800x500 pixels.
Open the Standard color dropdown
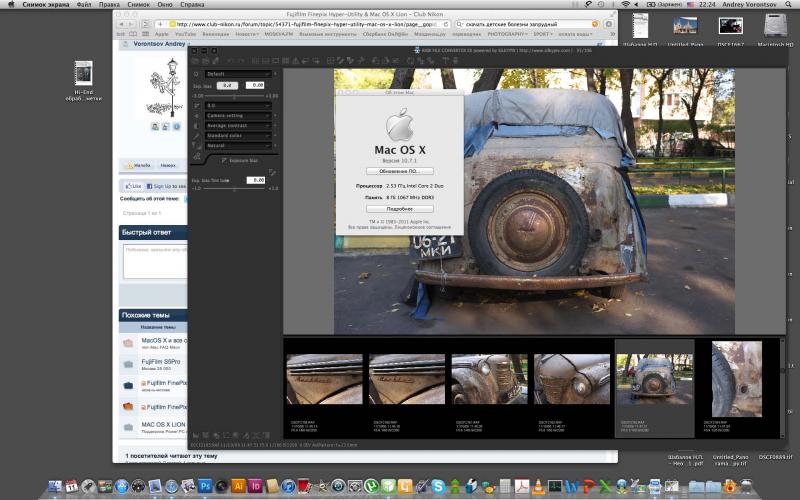pos(237,136)
